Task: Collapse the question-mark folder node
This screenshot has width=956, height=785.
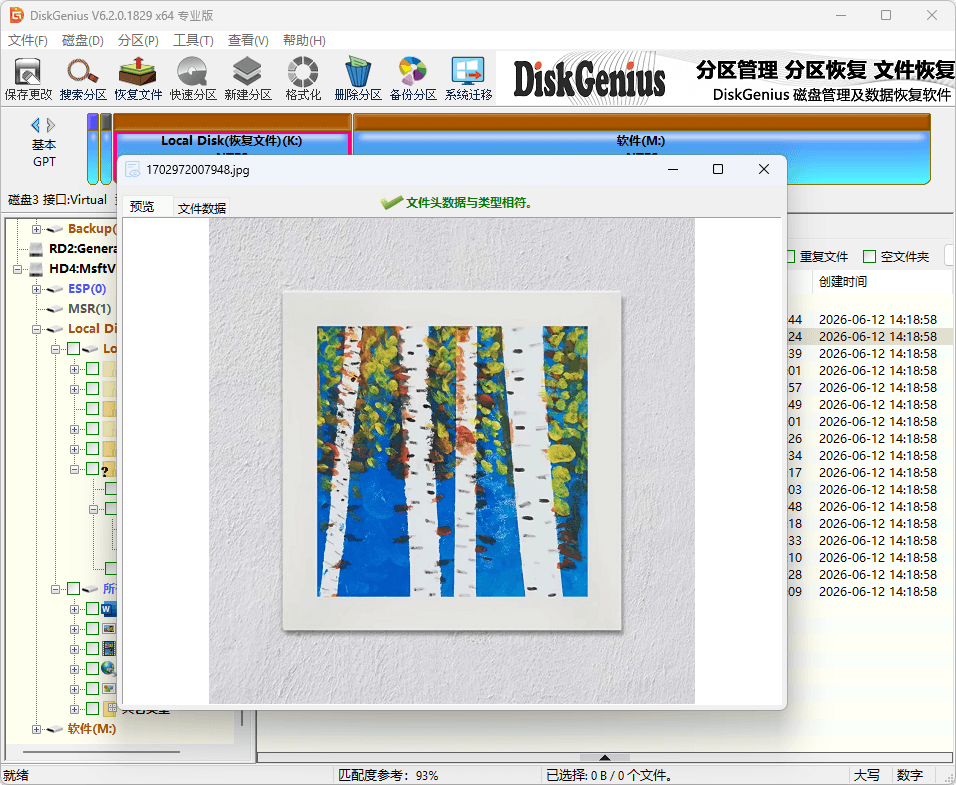Action: pos(74,469)
